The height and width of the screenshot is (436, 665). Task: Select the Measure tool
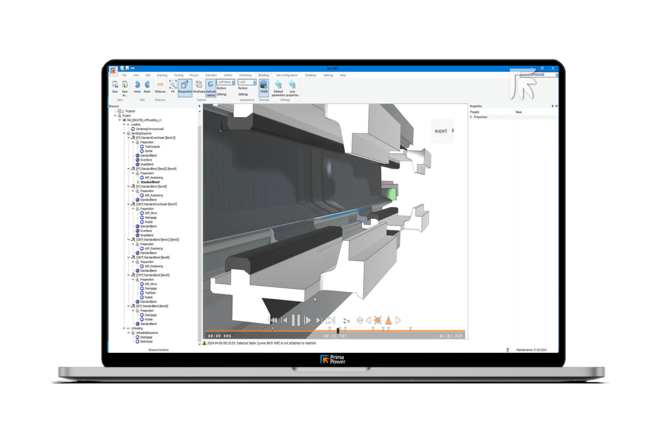(160, 87)
